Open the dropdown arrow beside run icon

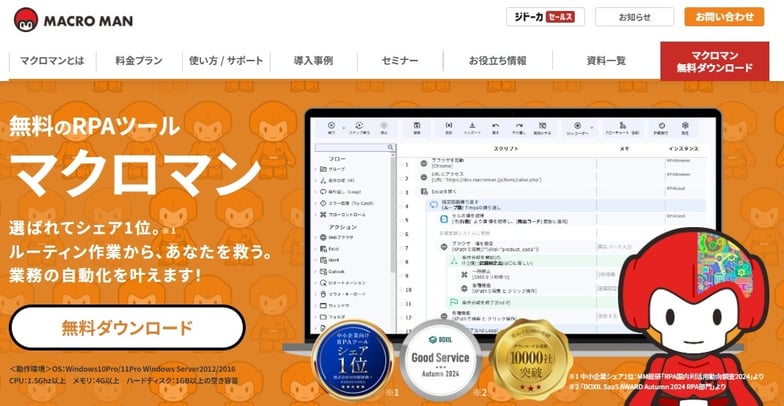pos(344,128)
